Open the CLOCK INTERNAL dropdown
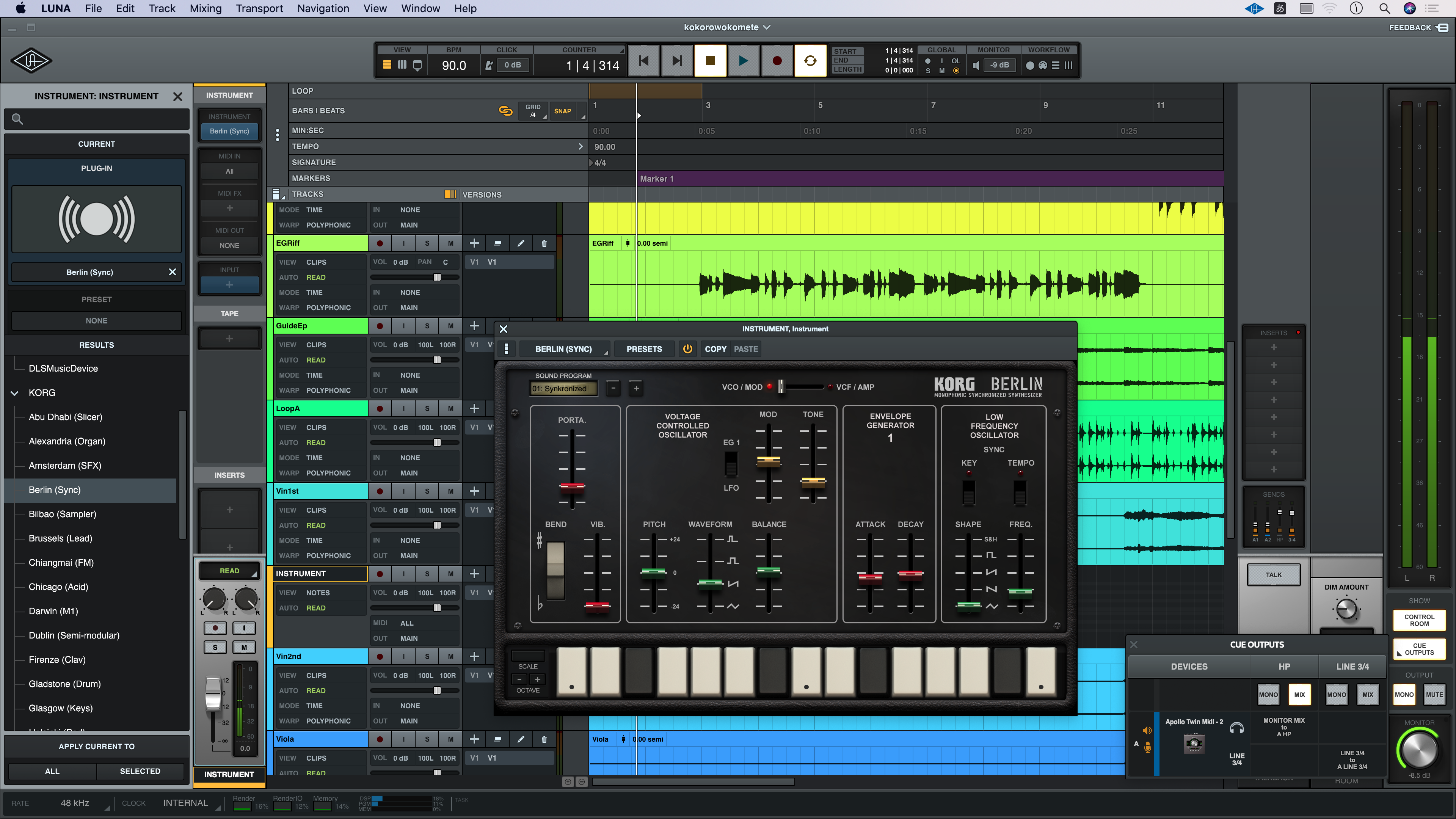This screenshot has width=1456, height=819. click(191, 803)
